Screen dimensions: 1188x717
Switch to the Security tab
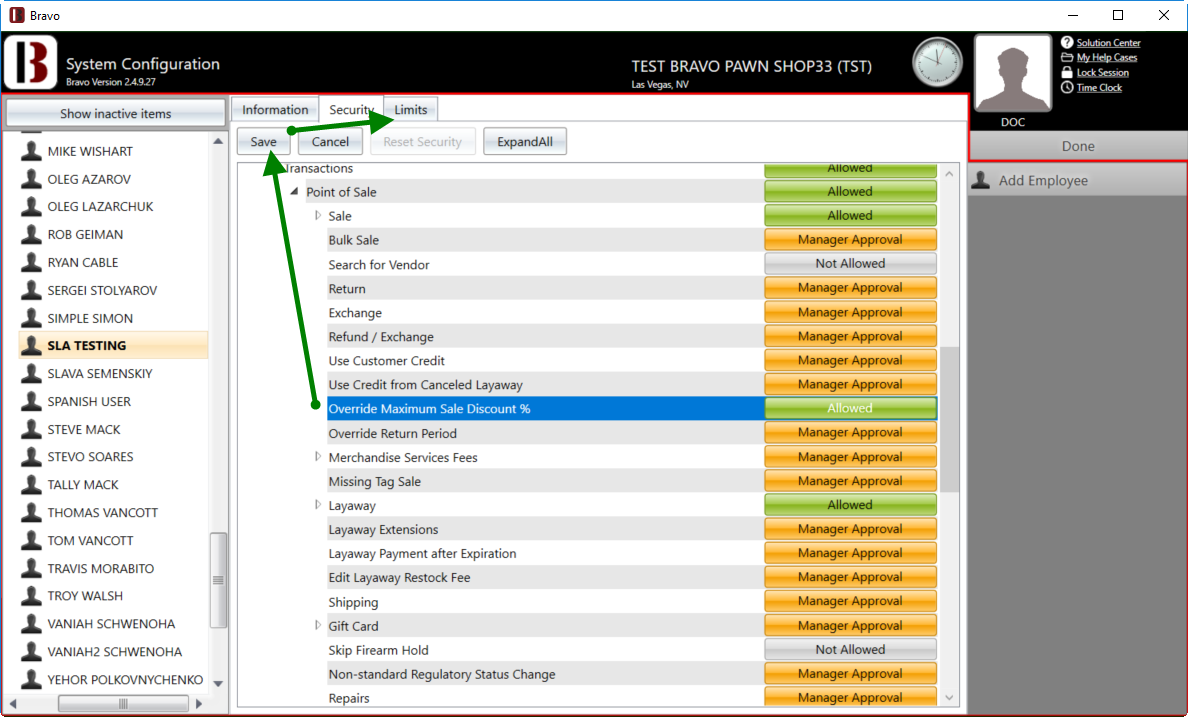[351, 110]
